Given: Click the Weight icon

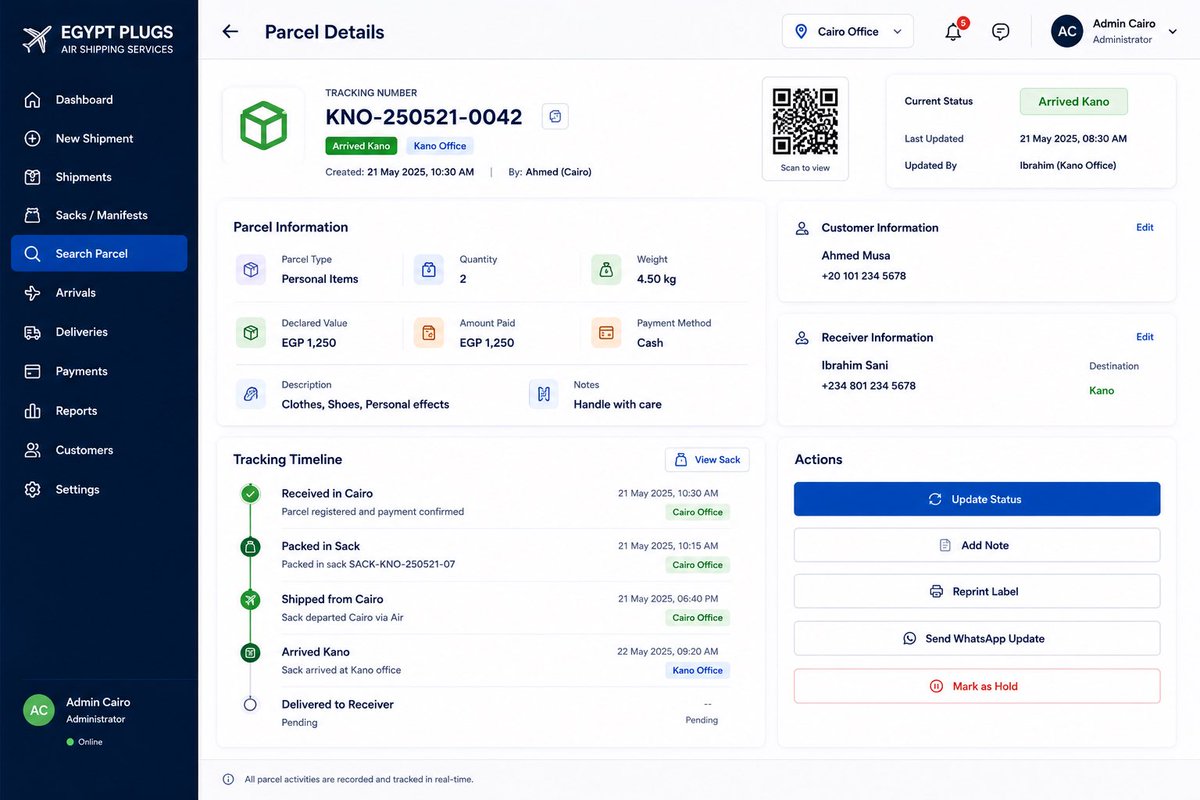Looking at the screenshot, I should [x=606, y=269].
